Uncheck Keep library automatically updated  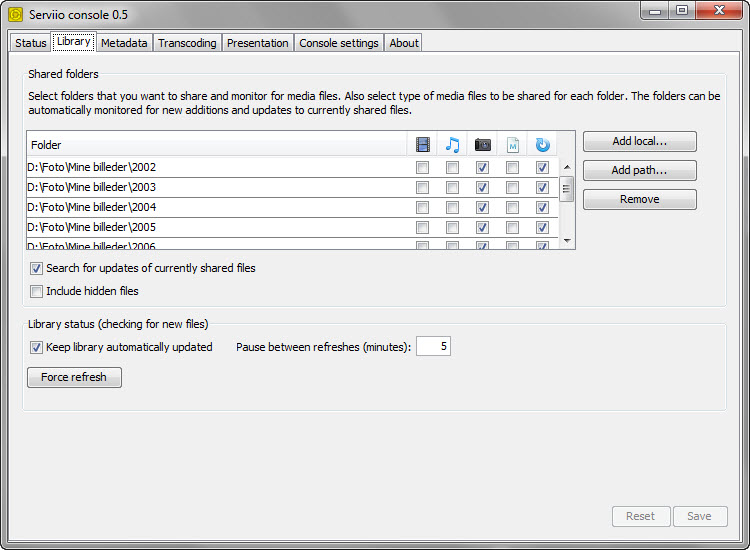click(37, 348)
